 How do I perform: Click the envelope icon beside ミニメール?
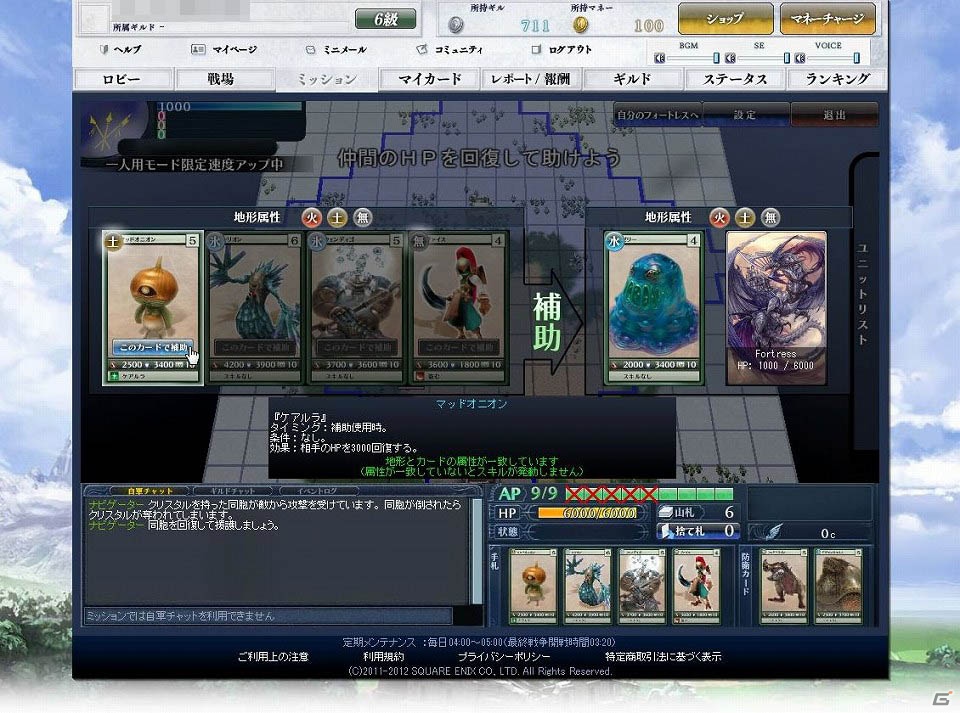pyautogui.click(x=310, y=50)
